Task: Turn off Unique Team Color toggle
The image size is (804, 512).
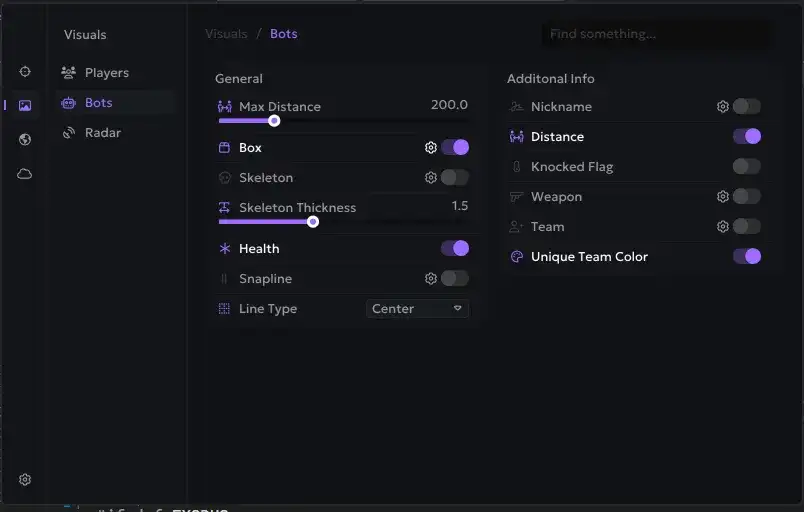Action: click(746, 257)
